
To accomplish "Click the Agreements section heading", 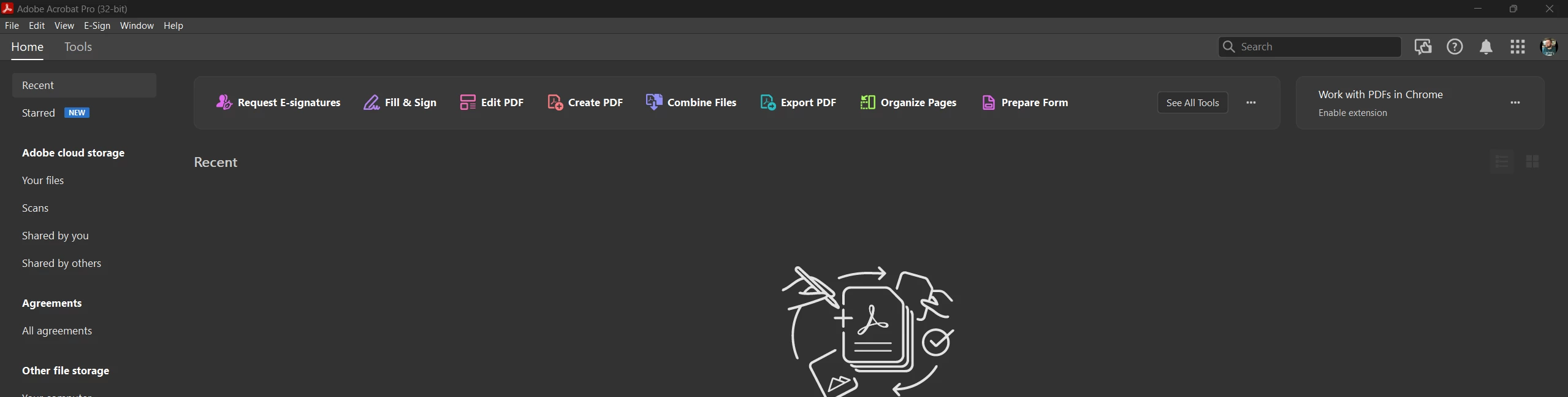I will [51, 303].
